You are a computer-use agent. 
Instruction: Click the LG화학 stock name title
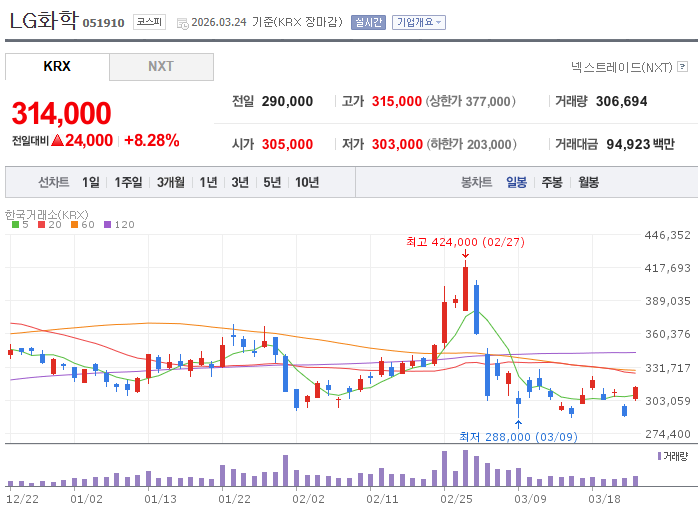pyautogui.click(x=44, y=20)
